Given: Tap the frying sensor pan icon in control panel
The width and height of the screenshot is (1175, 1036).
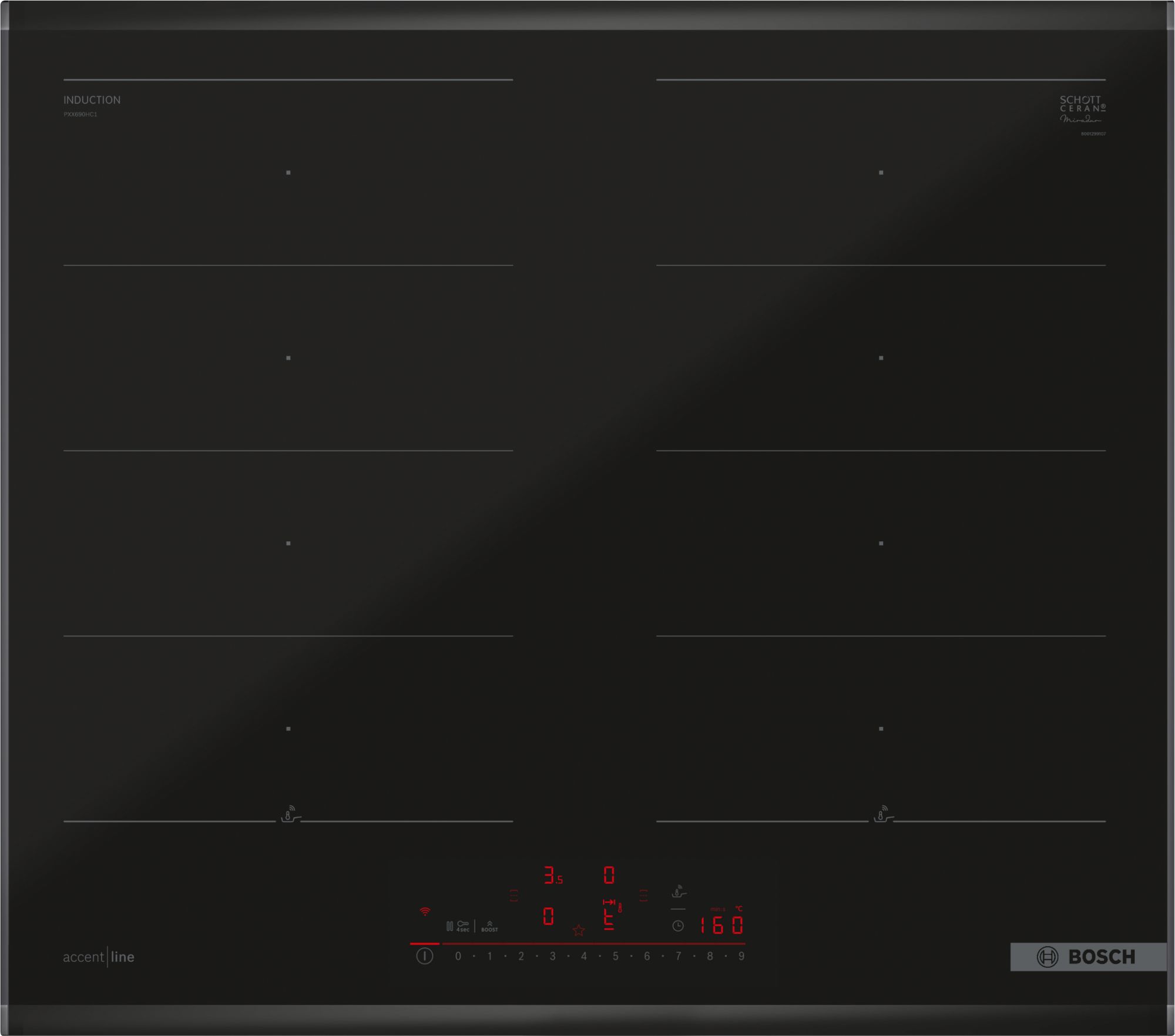Looking at the screenshot, I should (679, 892).
